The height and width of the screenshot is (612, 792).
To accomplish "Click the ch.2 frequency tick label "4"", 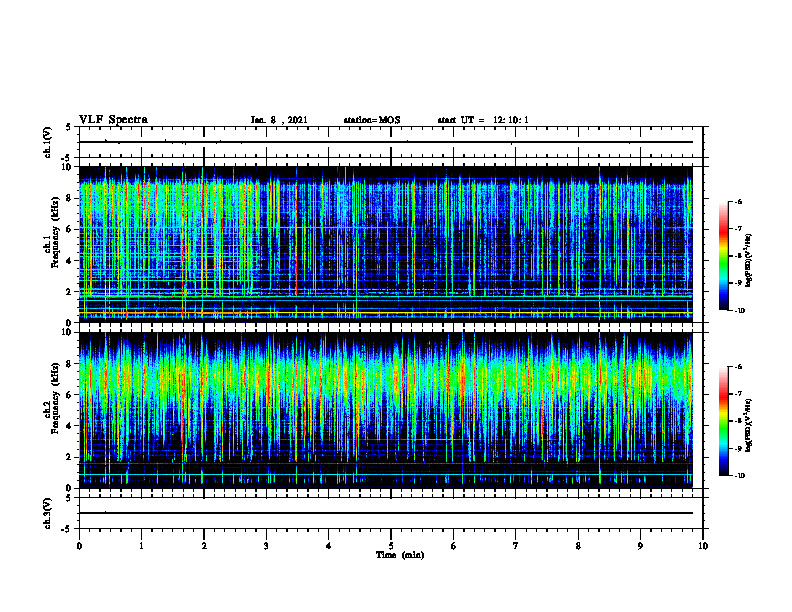I will pyautogui.click(x=70, y=426).
